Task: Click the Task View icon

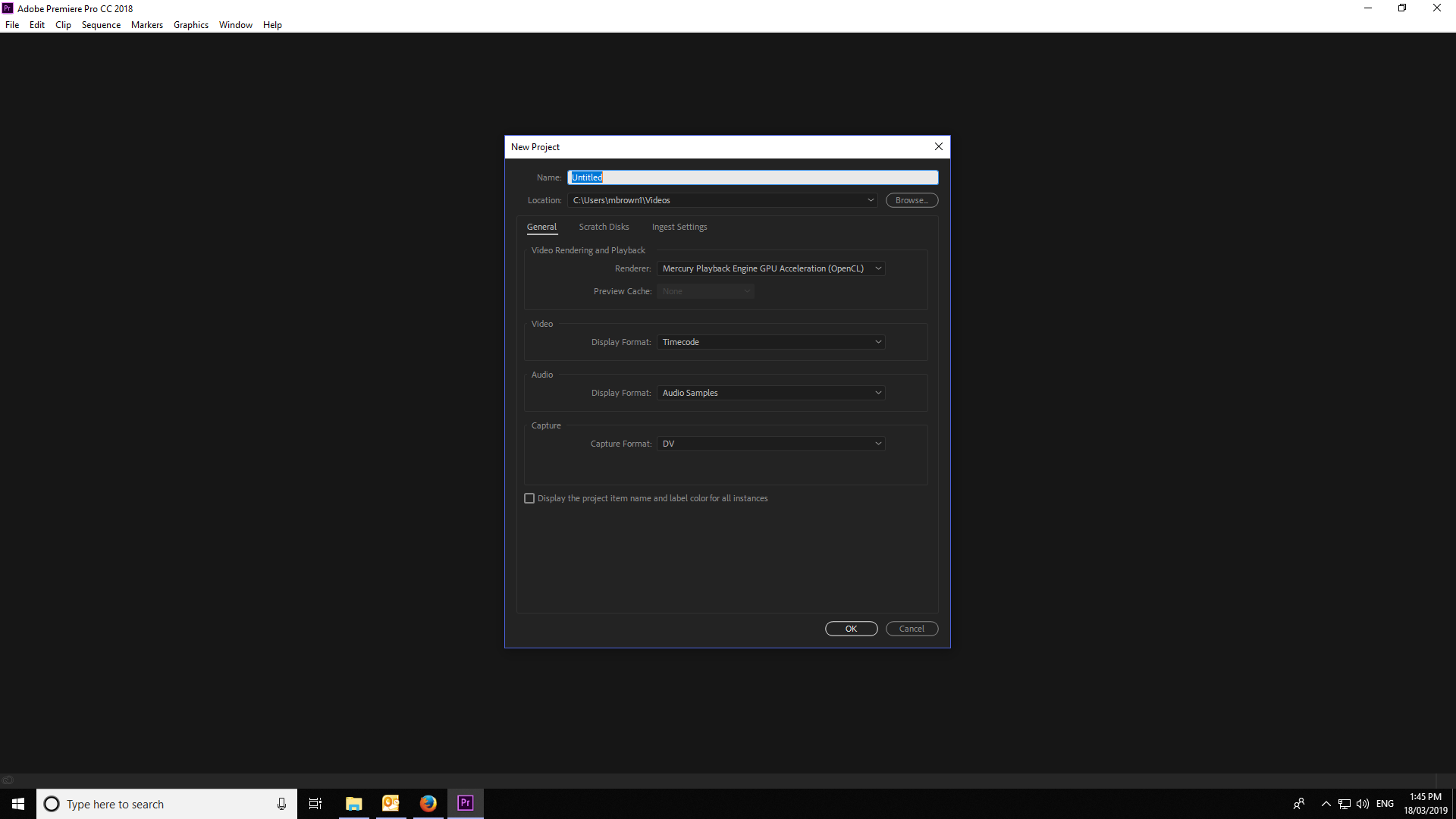Action: 315,804
